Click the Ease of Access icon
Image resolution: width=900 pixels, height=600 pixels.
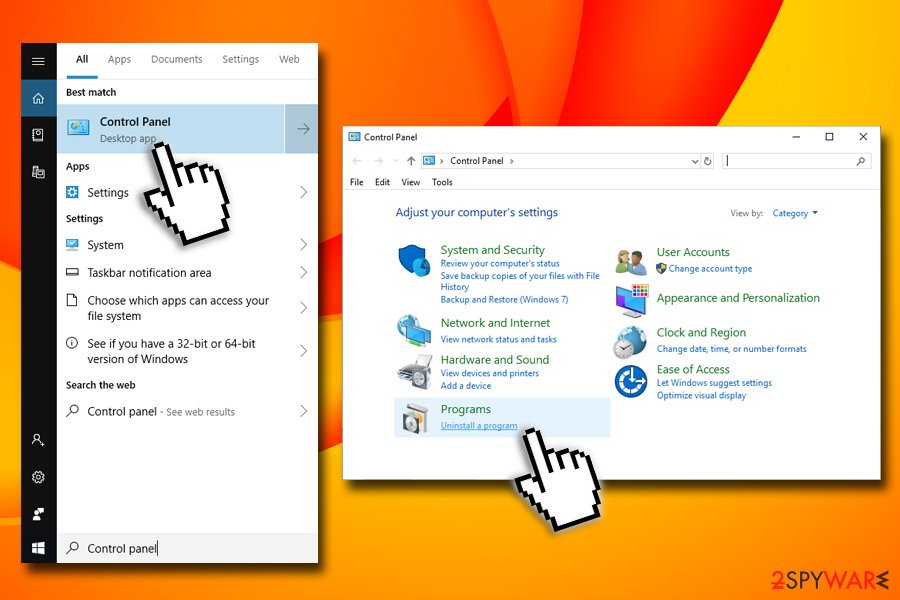pos(631,381)
